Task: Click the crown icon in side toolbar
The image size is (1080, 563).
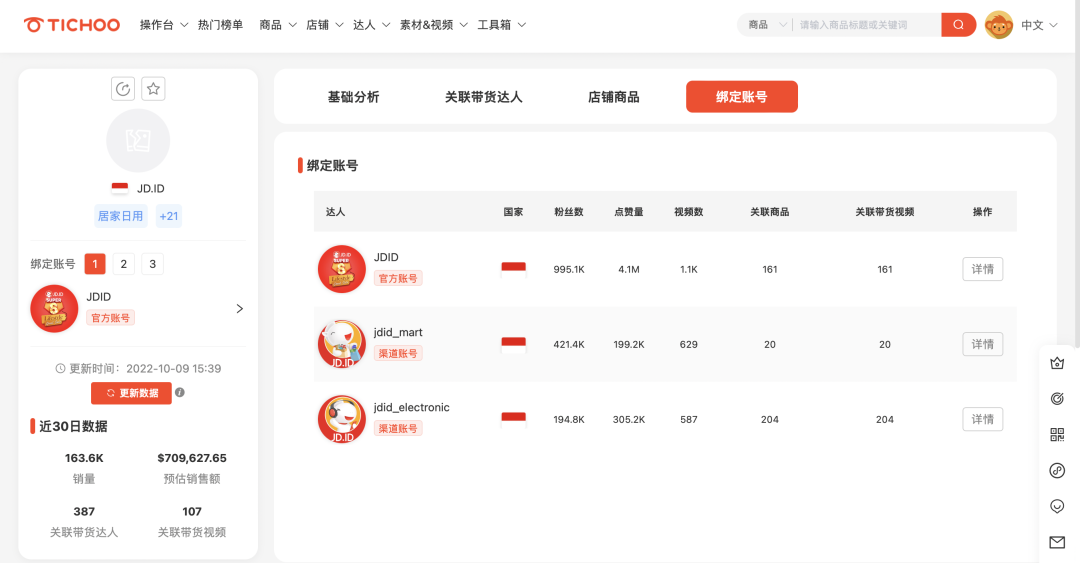Action: 1057,363
